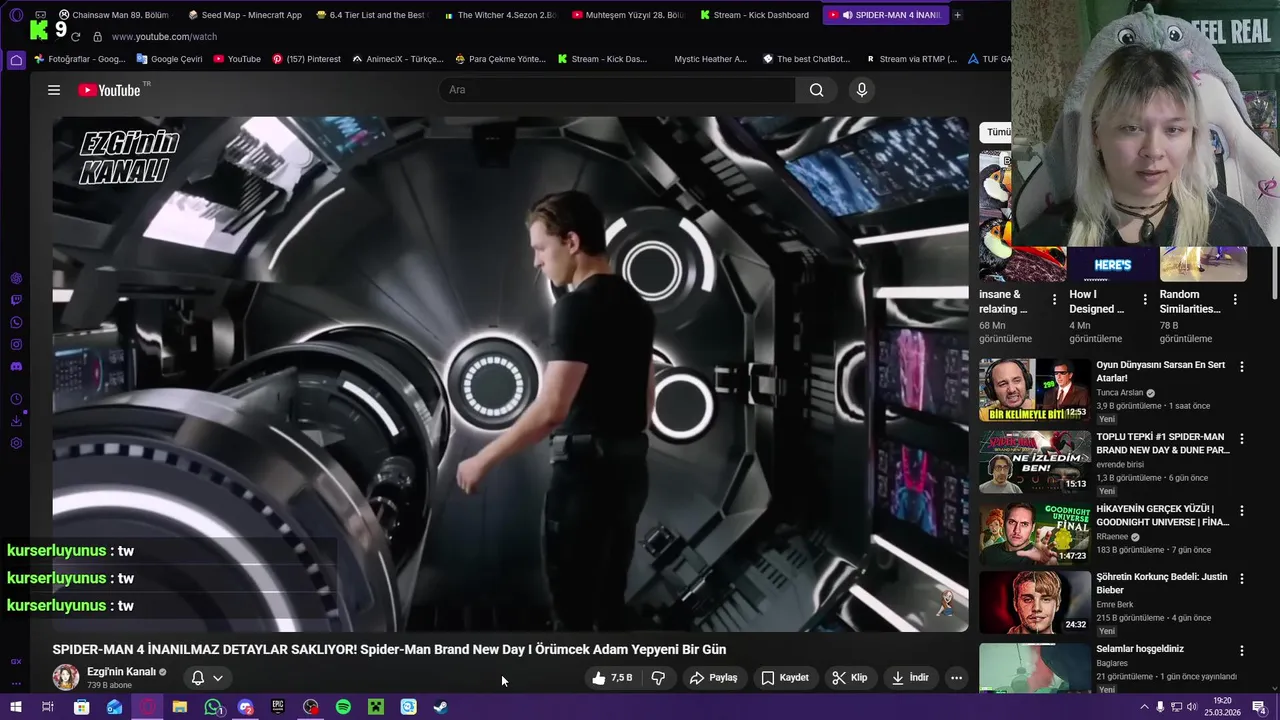Open the browser start page button

pyautogui.click(x=16, y=60)
